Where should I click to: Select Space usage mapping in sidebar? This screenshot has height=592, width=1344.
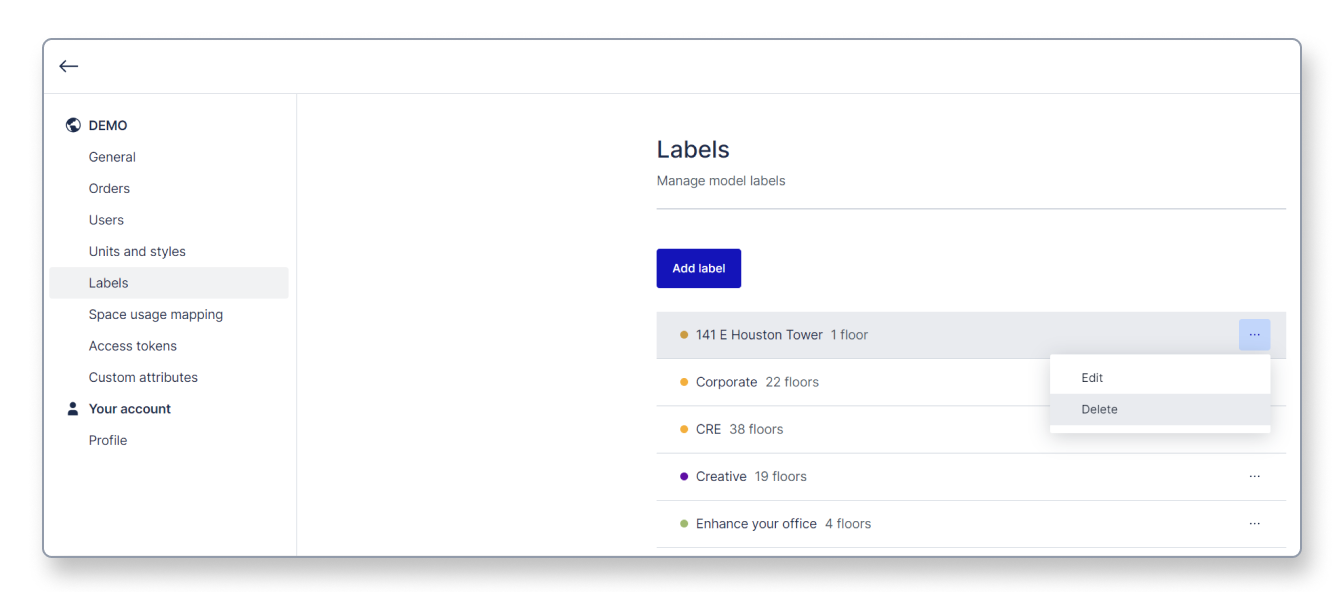click(155, 314)
